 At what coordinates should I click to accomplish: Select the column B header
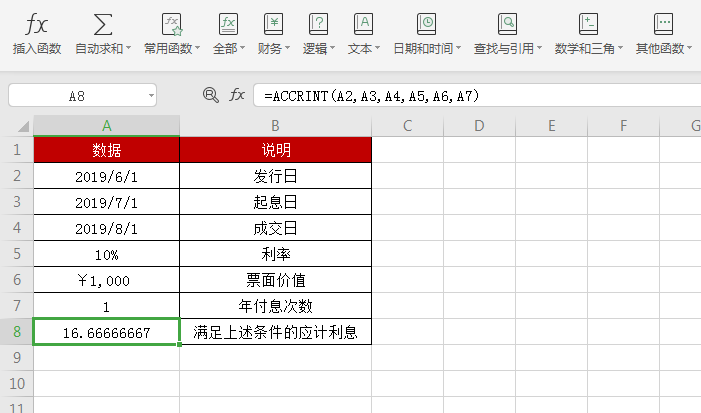point(275,126)
